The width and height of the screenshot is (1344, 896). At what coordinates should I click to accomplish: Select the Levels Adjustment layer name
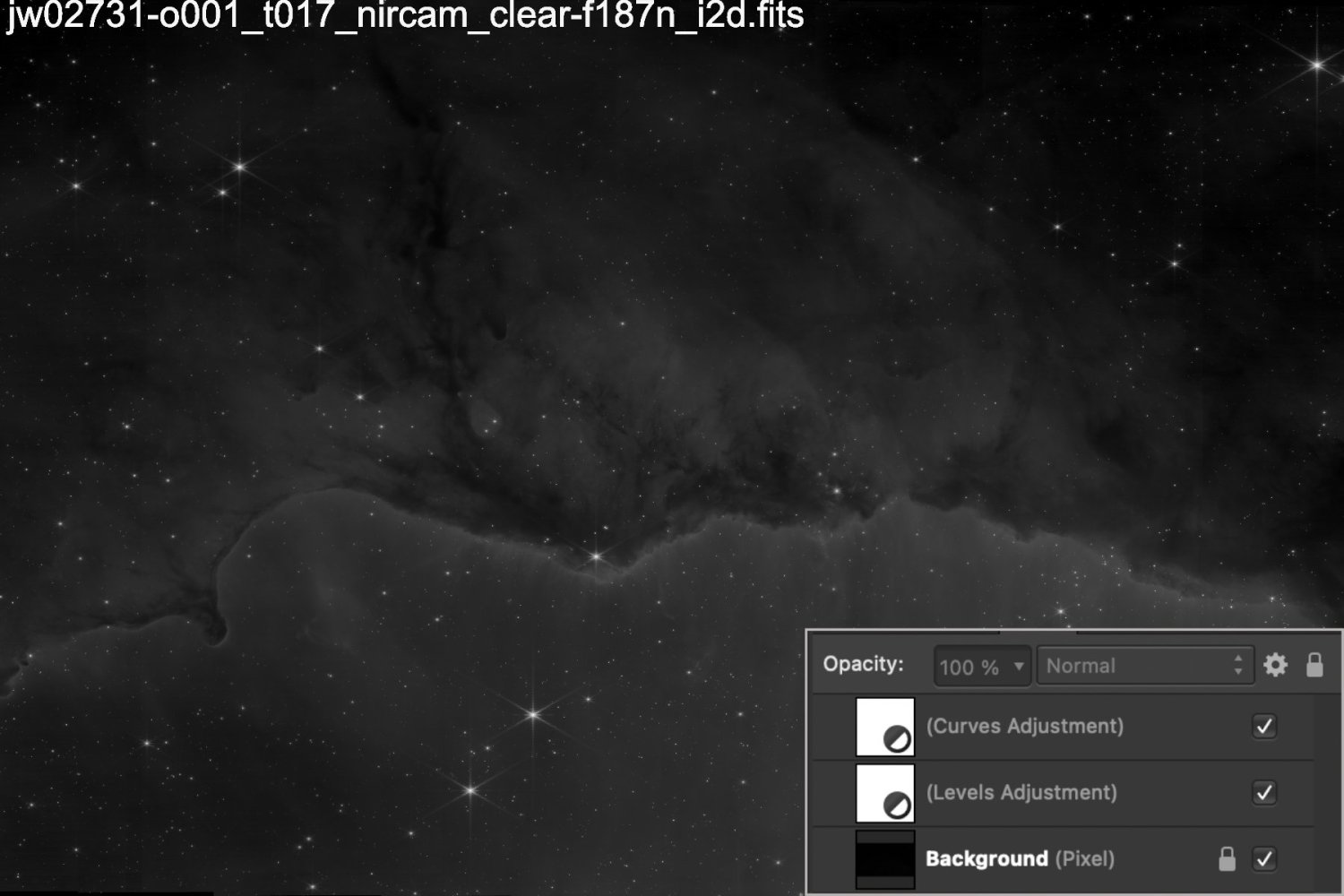point(1022,792)
